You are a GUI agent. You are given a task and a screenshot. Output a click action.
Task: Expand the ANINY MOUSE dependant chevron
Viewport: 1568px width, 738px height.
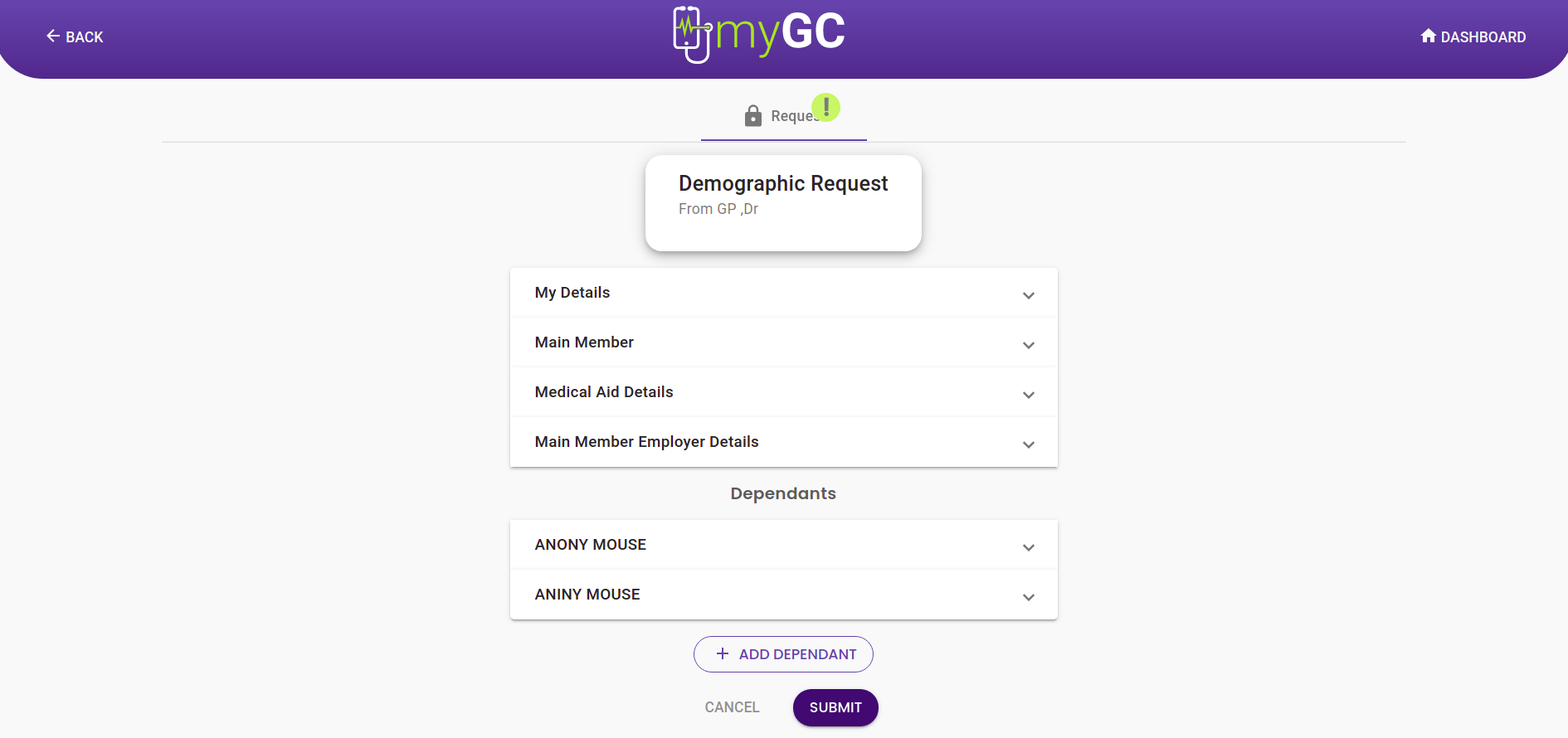(x=1028, y=597)
